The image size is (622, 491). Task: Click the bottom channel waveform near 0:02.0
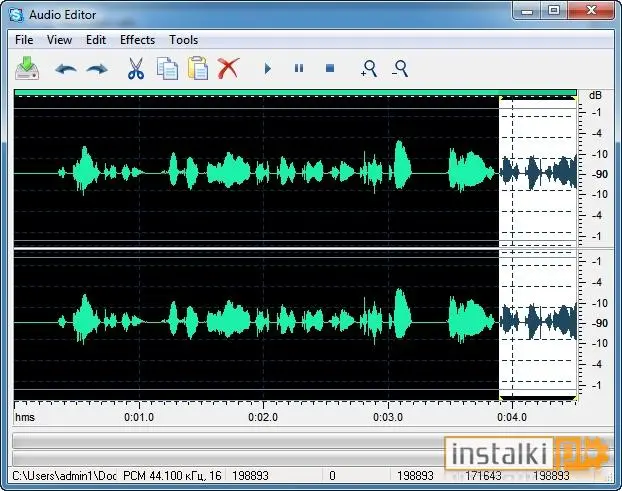(x=263, y=322)
